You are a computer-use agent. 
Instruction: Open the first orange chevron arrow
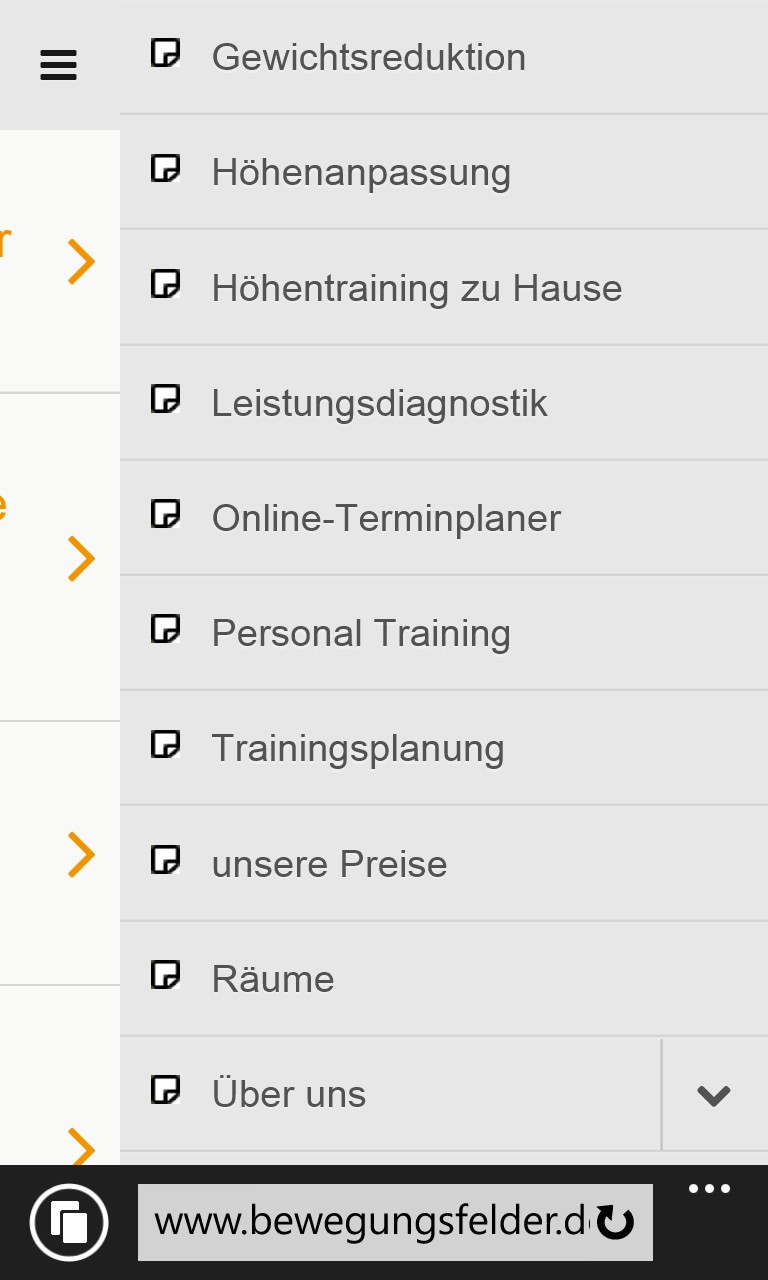(x=81, y=262)
